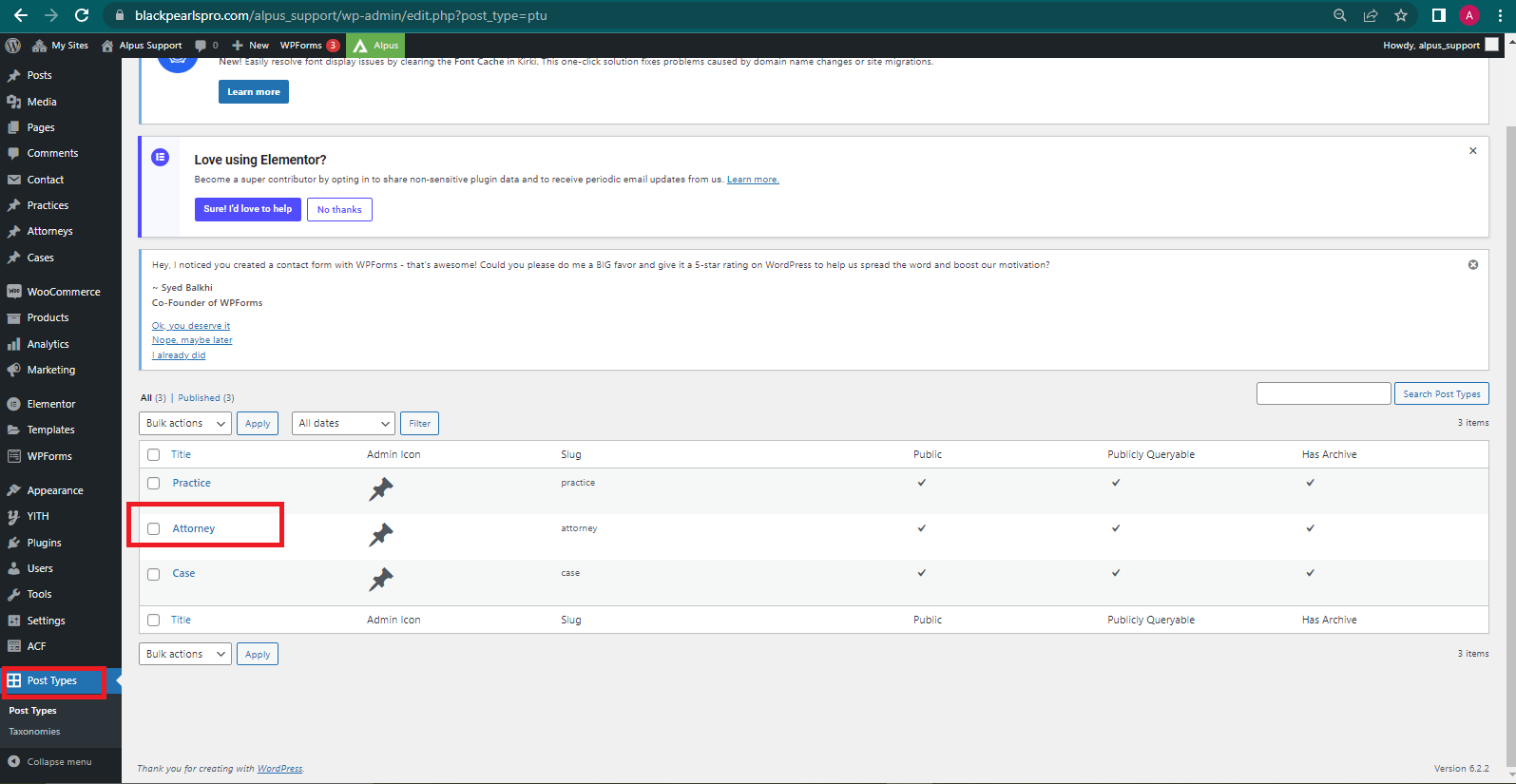Dismiss the Love using Elementor notice
This screenshot has height=784, width=1516.
(x=1473, y=151)
